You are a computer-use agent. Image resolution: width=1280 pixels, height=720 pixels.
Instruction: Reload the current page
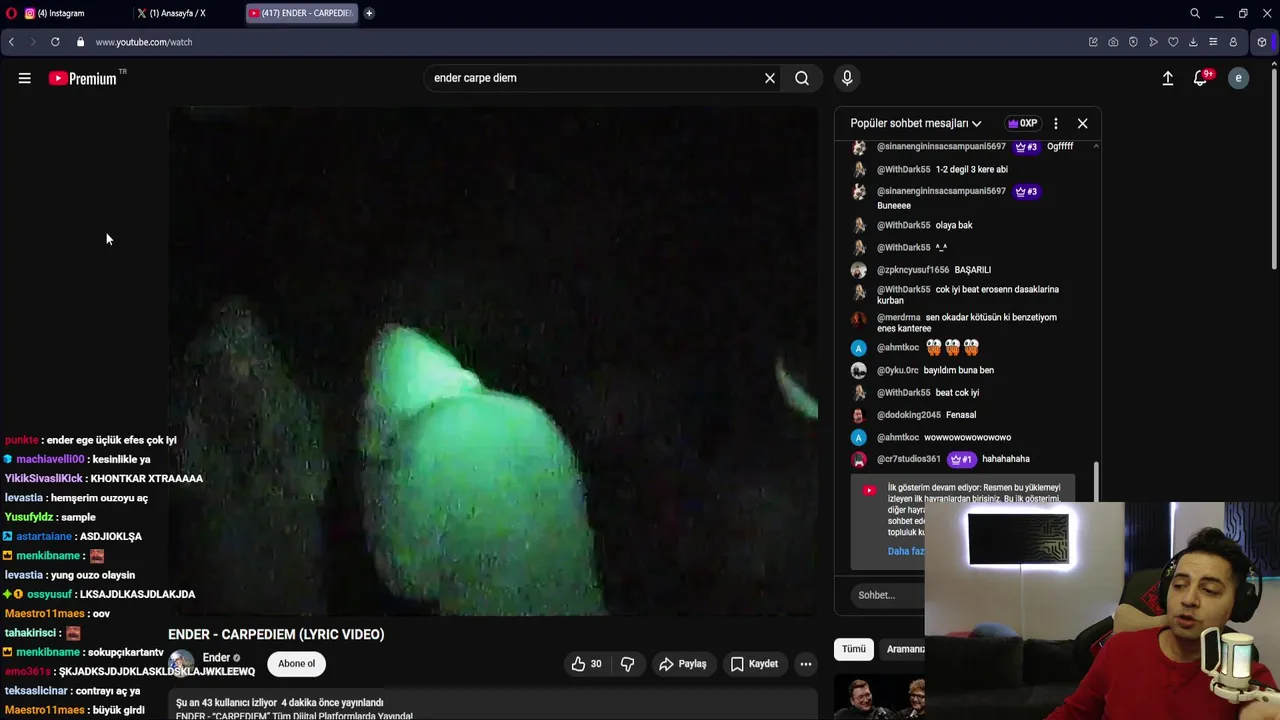click(x=55, y=42)
